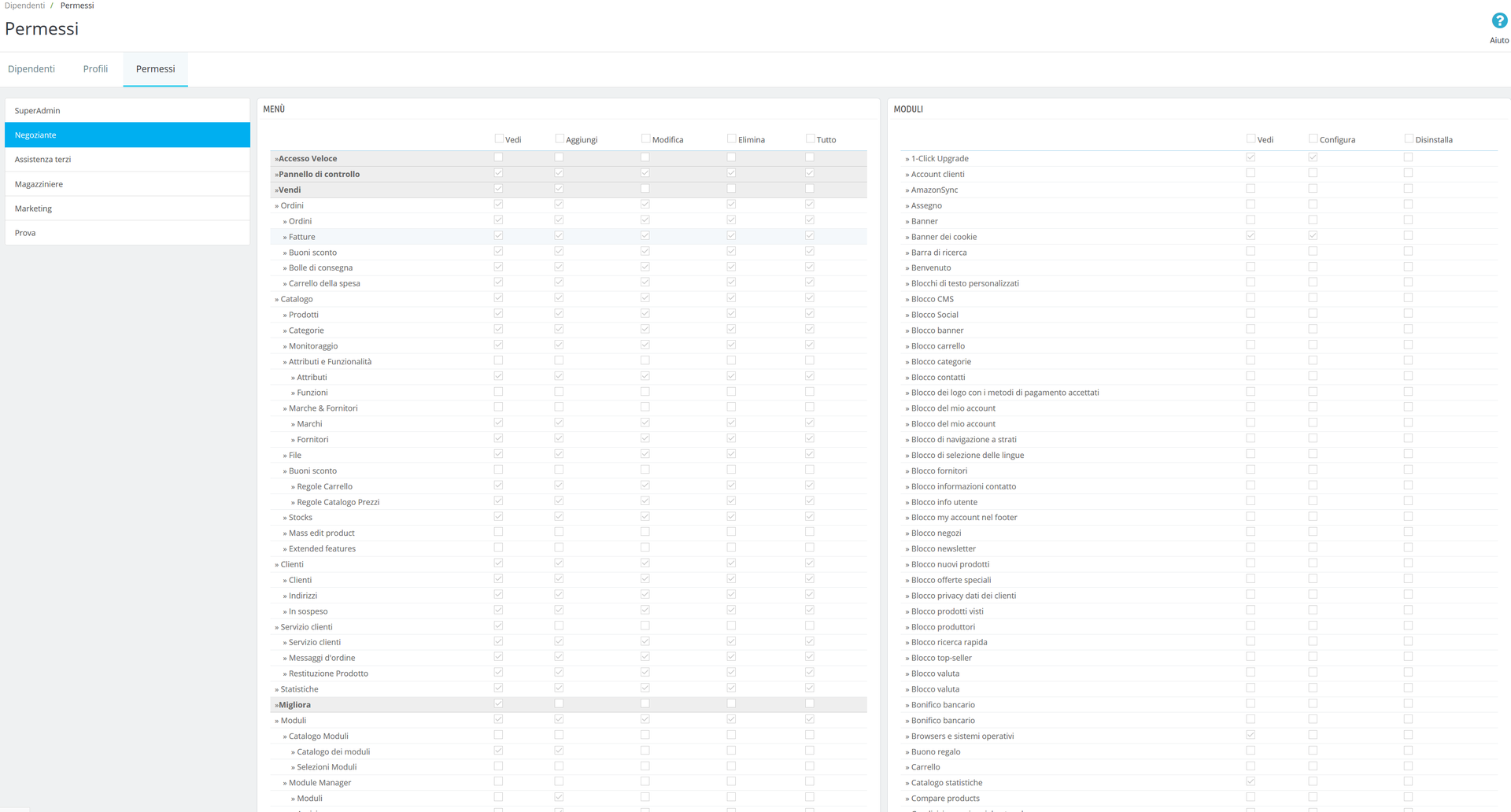Uncheck Modifica for the Statistiche row
The image size is (1511, 812).
(645, 688)
